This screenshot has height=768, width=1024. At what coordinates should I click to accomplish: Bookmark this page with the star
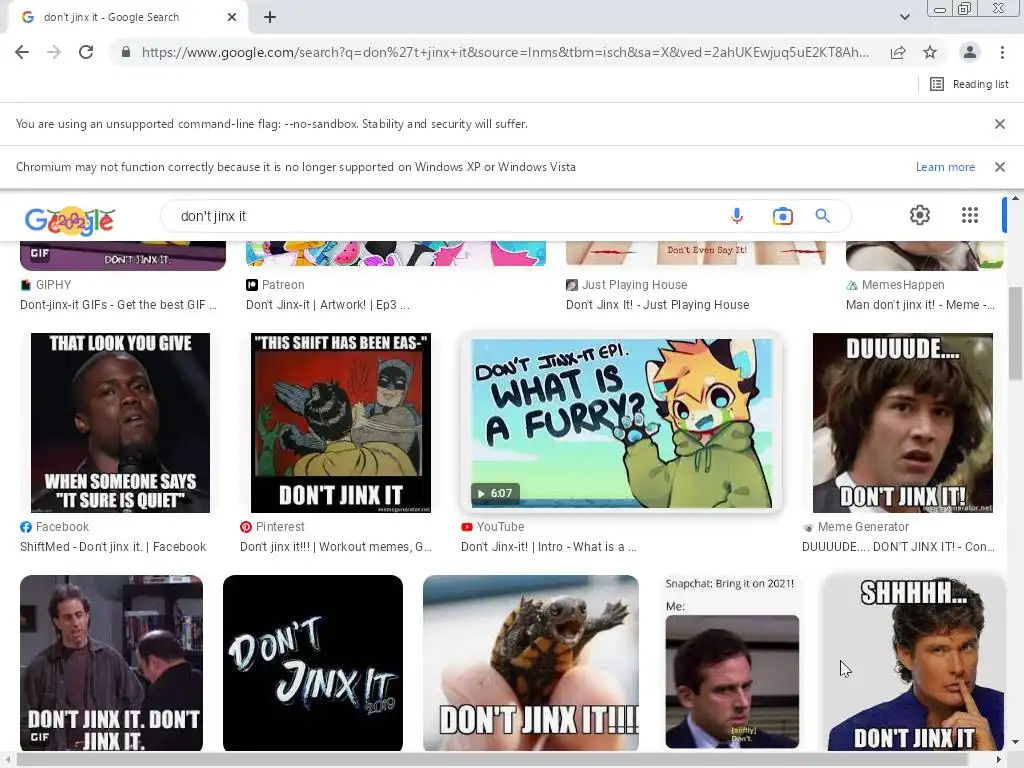[x=930, y=52]
